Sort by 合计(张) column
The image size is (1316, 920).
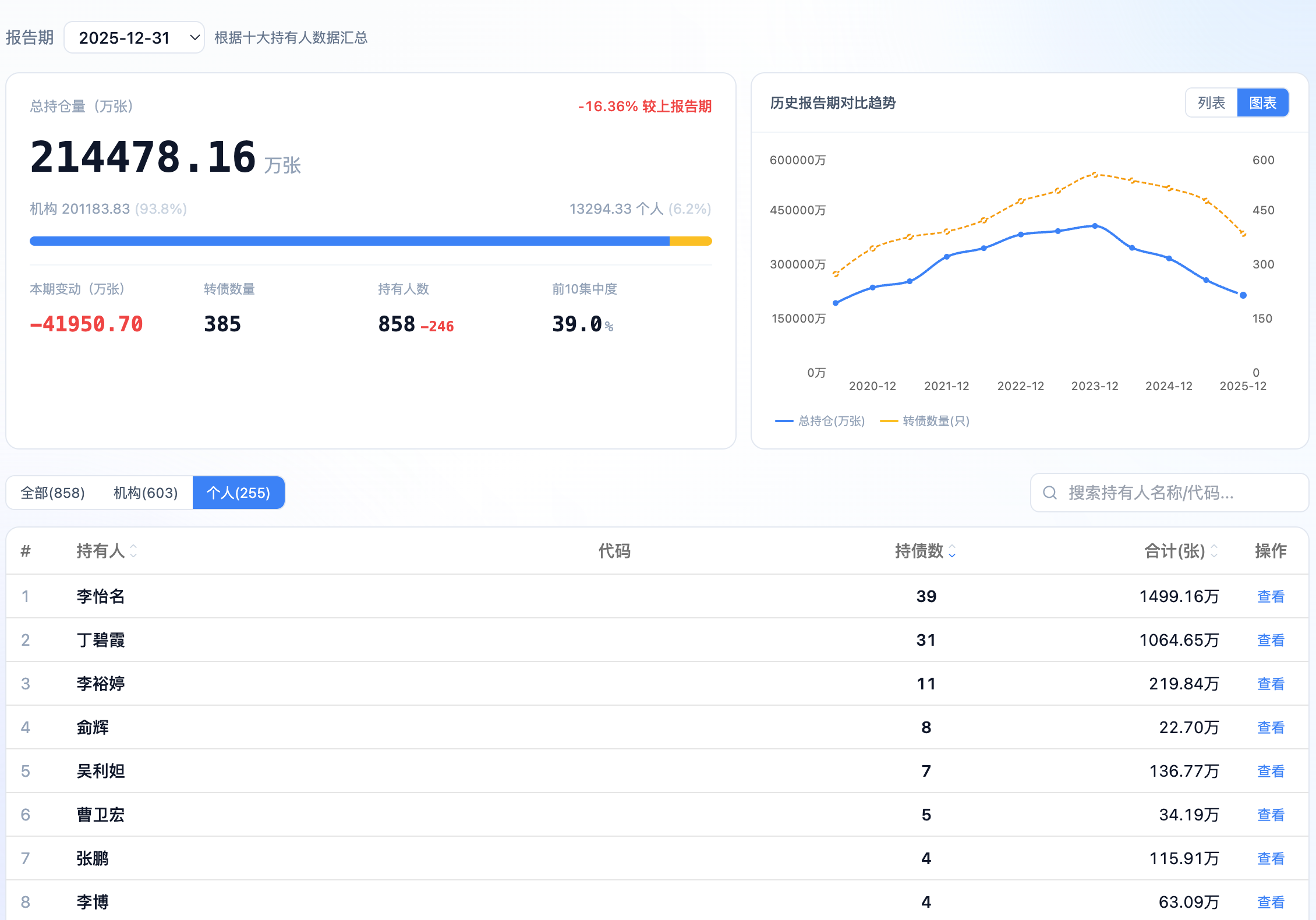[1181, 551]
